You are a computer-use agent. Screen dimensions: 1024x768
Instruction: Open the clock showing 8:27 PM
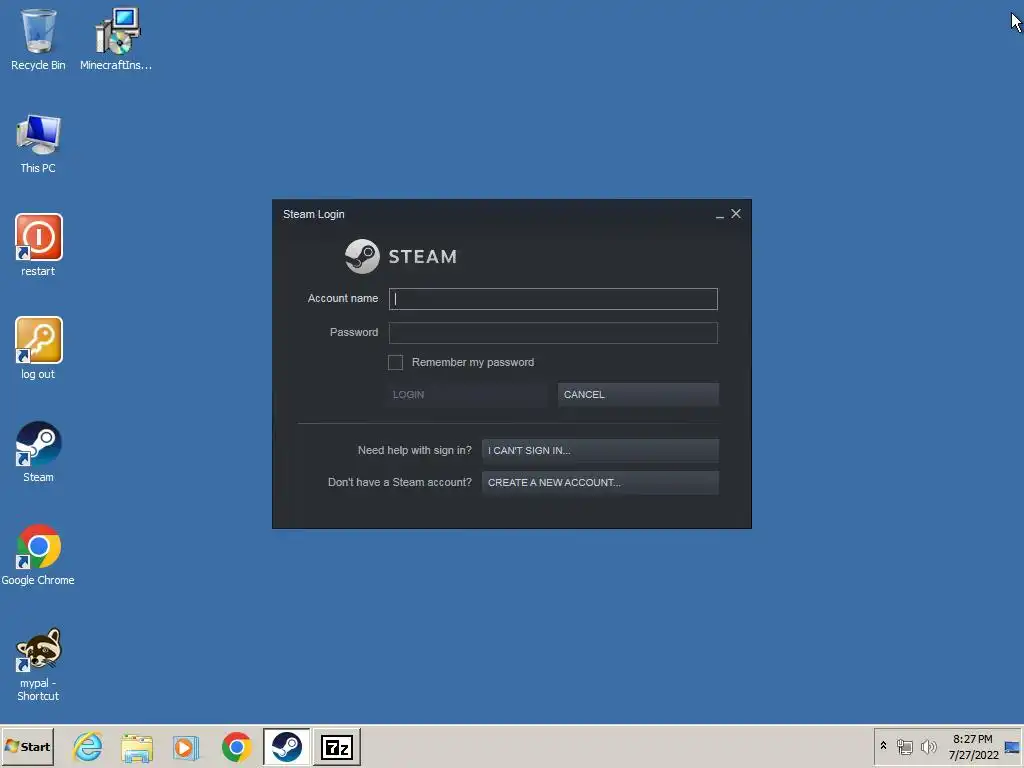pyautogui.click(x=973, y=746)
